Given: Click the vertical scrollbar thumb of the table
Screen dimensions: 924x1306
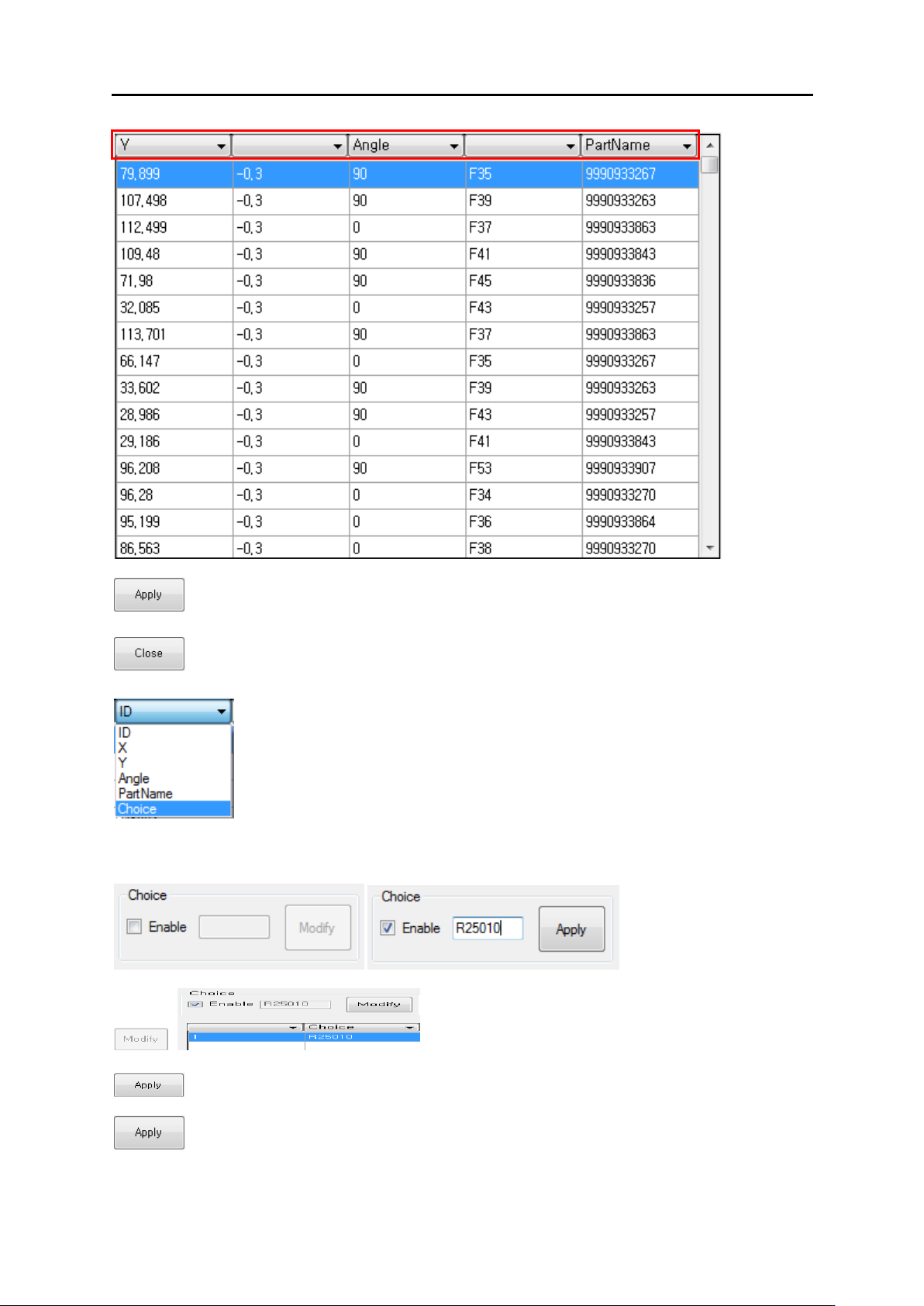Looking at the screenshot, I should (x=709, y=165).
